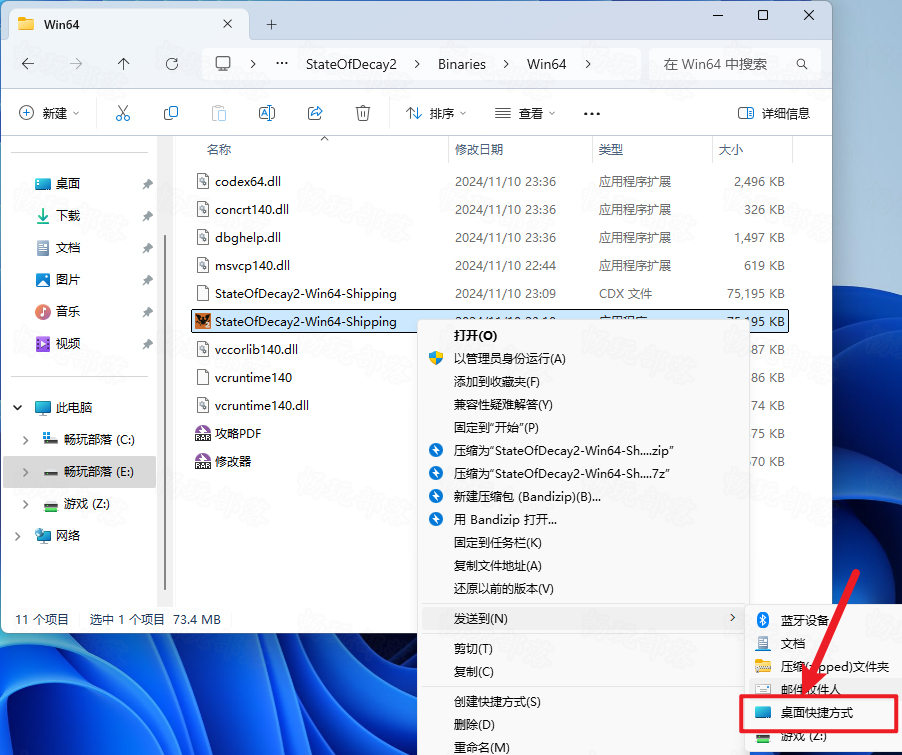Click StateOfDecay2 breadcrumb segment

pyautogui.click(x=351, y=64)
